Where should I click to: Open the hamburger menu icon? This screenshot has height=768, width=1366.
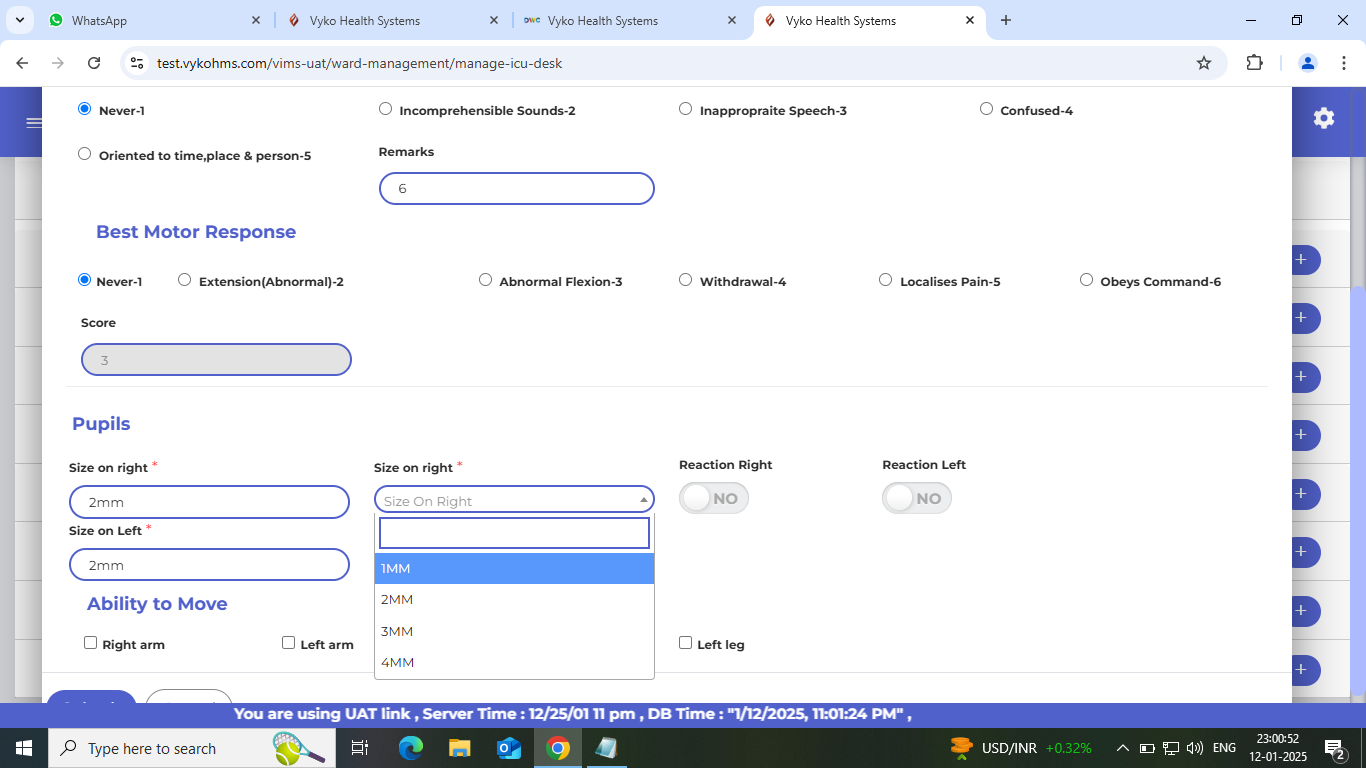(34, 123)
